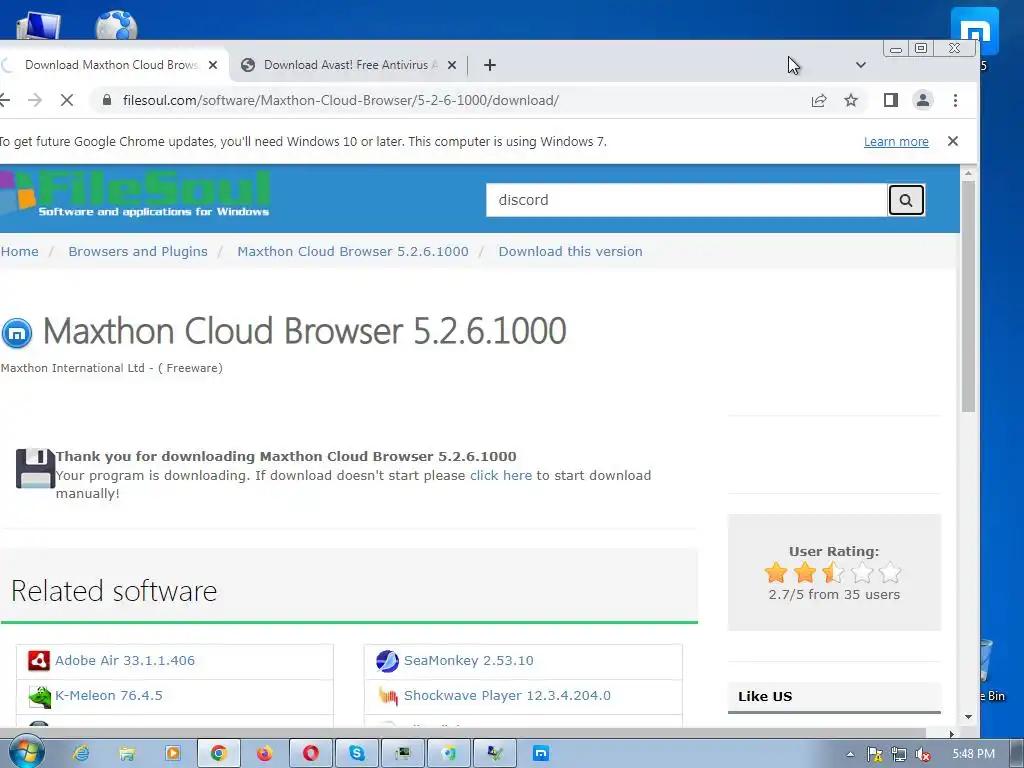
Task: Open Learn more about Chrome updates
Action: point(896,142)
